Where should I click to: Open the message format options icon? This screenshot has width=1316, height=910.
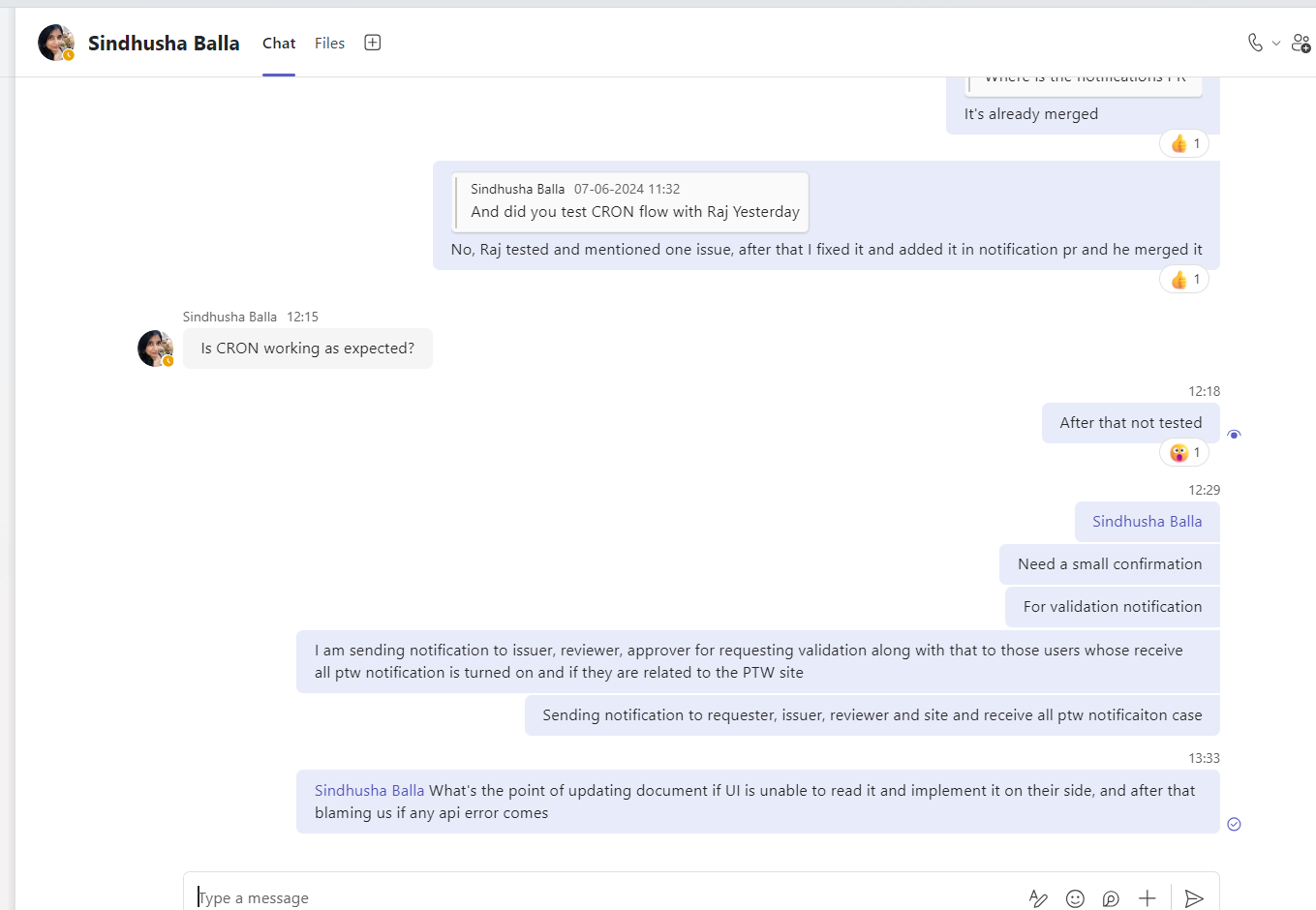coord(1038,898)
